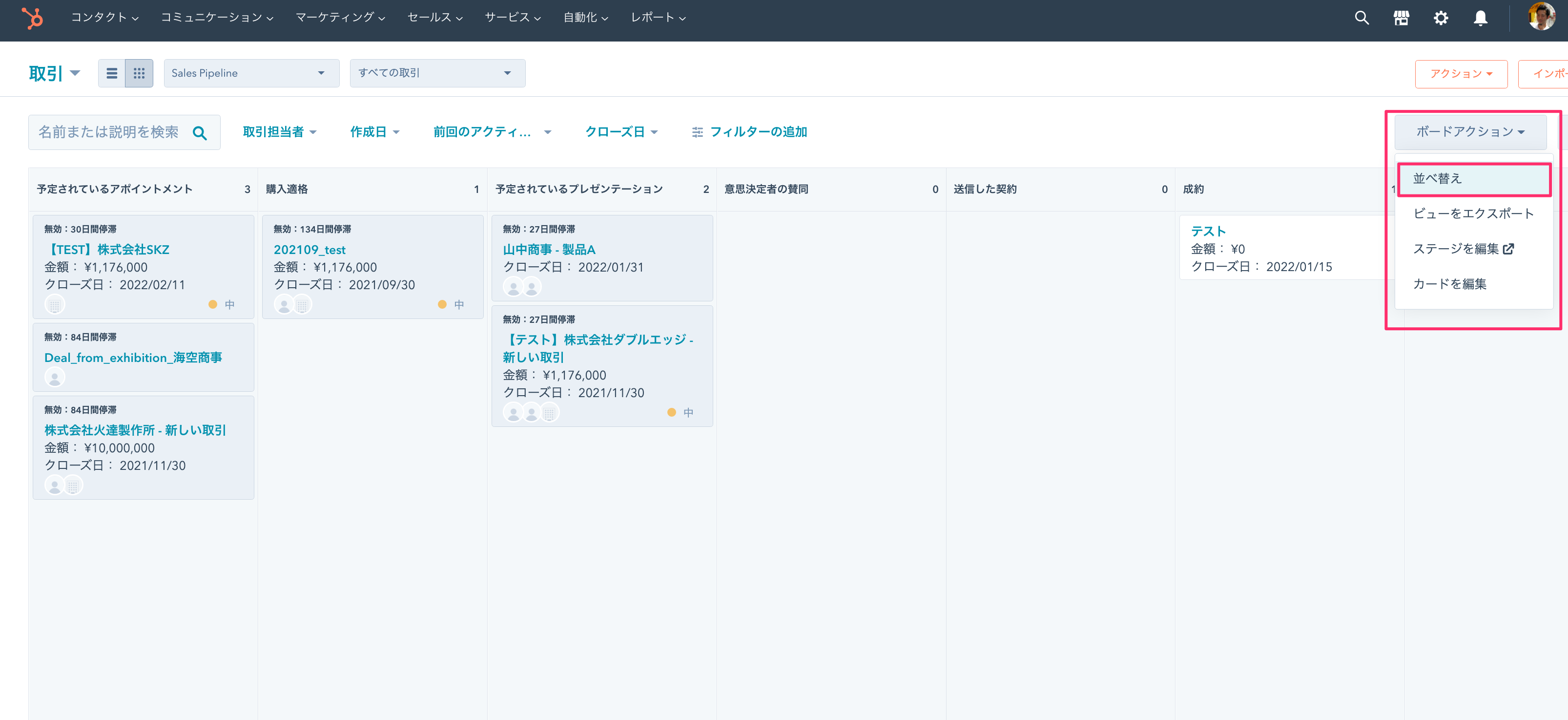Click the contact avatar on 202109_test card
The height and width of the screenshot is (720, 1568).
click(284, 304)
